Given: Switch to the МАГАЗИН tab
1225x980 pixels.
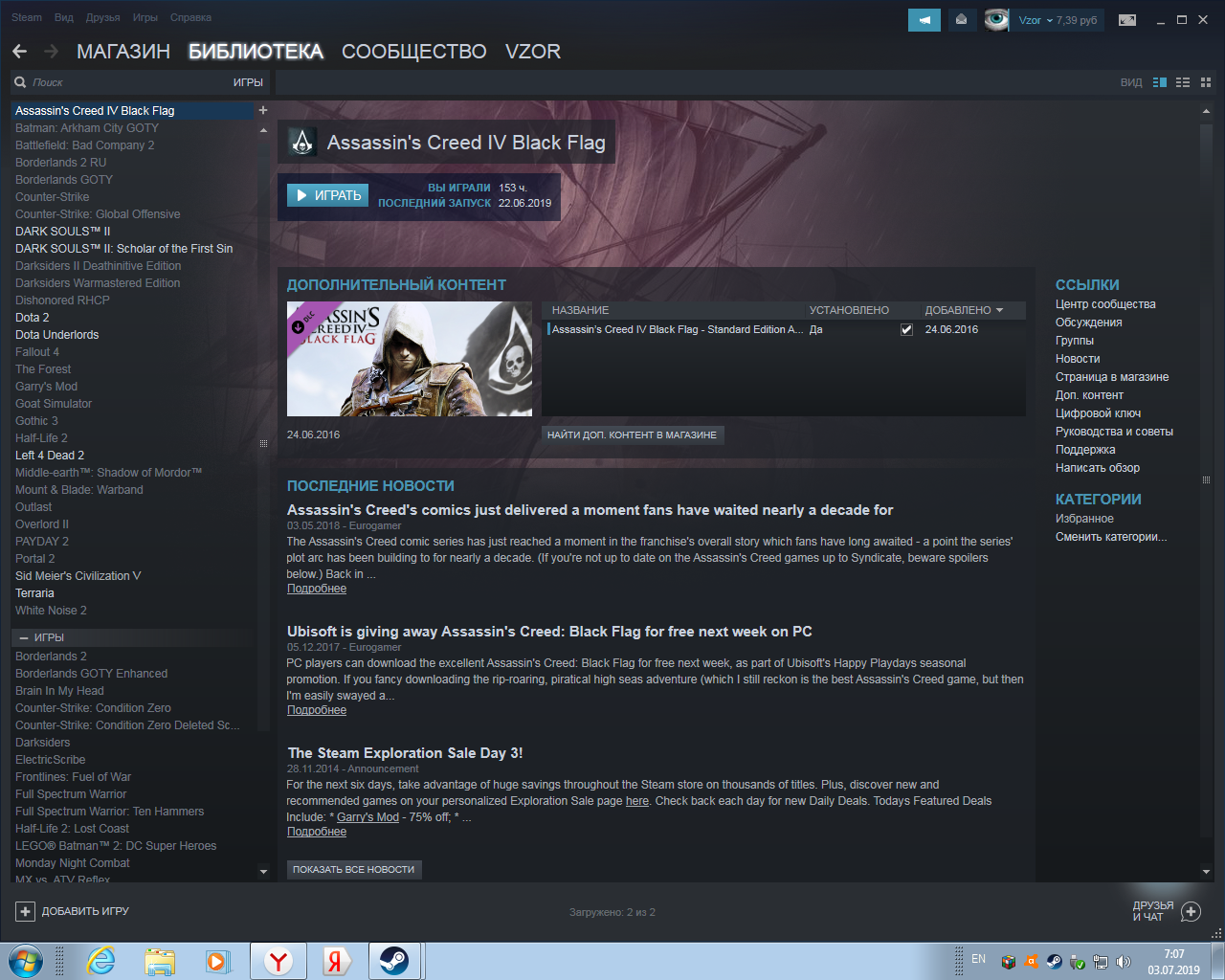Looking at the screenshot, I should tap(123, 52).
